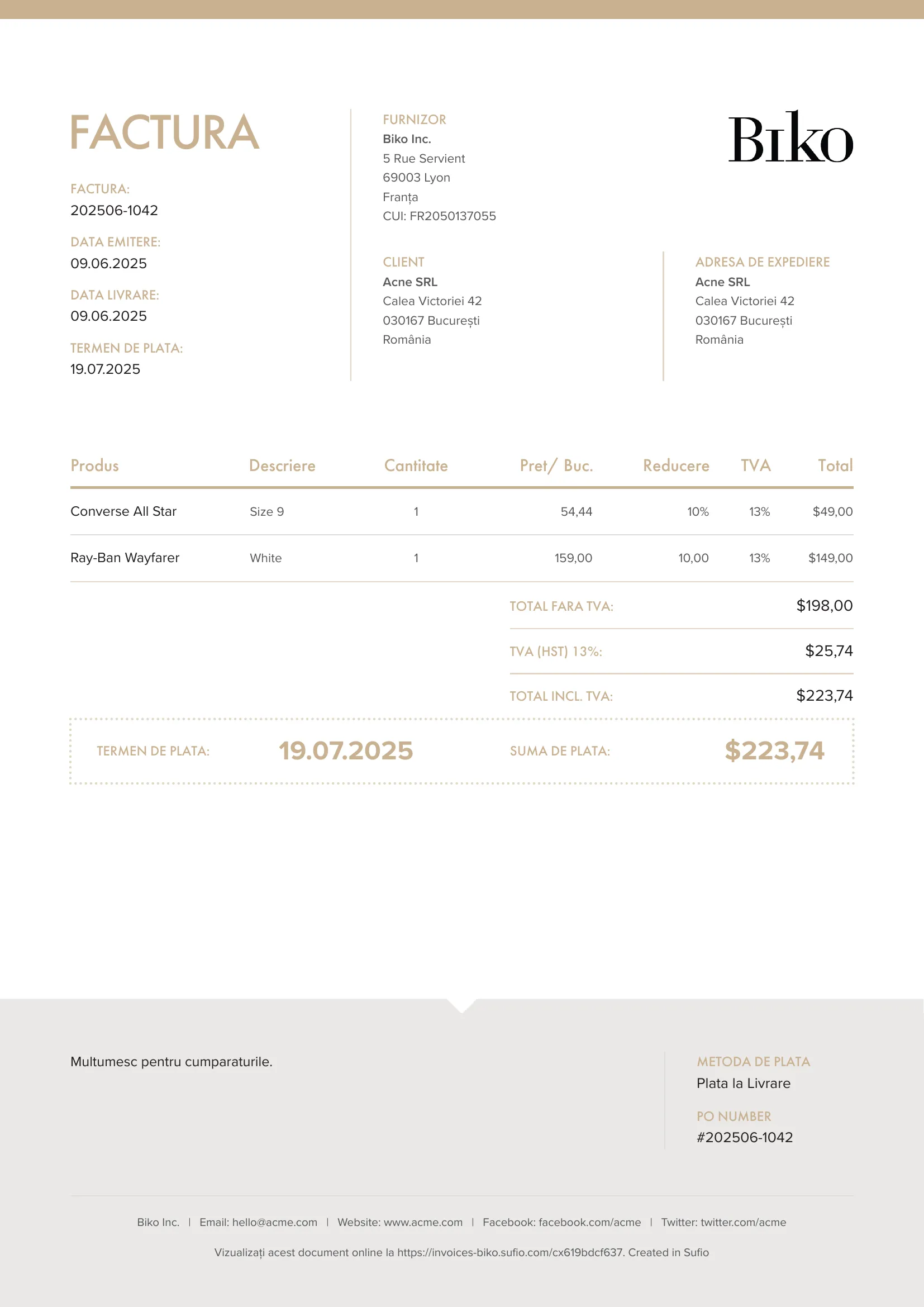The height and width of the screenshot is (1307, 924).
Task: Click the $49,00 row total
Action: click(x=832, y=512)
